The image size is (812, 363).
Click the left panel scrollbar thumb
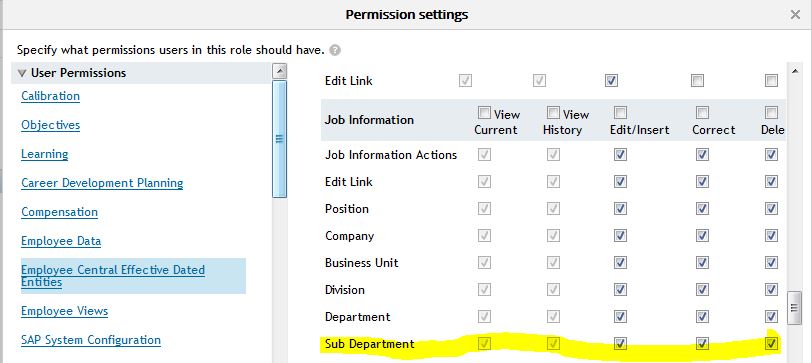tap(279, 139)
